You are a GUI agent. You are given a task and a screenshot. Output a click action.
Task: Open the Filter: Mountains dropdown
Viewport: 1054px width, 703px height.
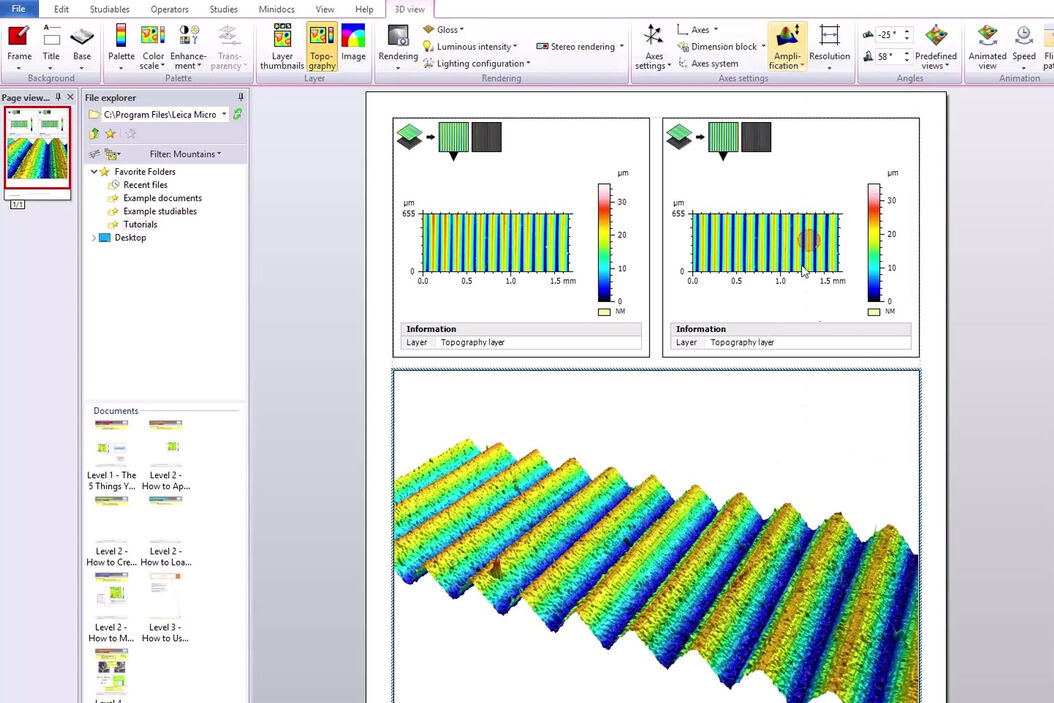[x=185, y=154]
